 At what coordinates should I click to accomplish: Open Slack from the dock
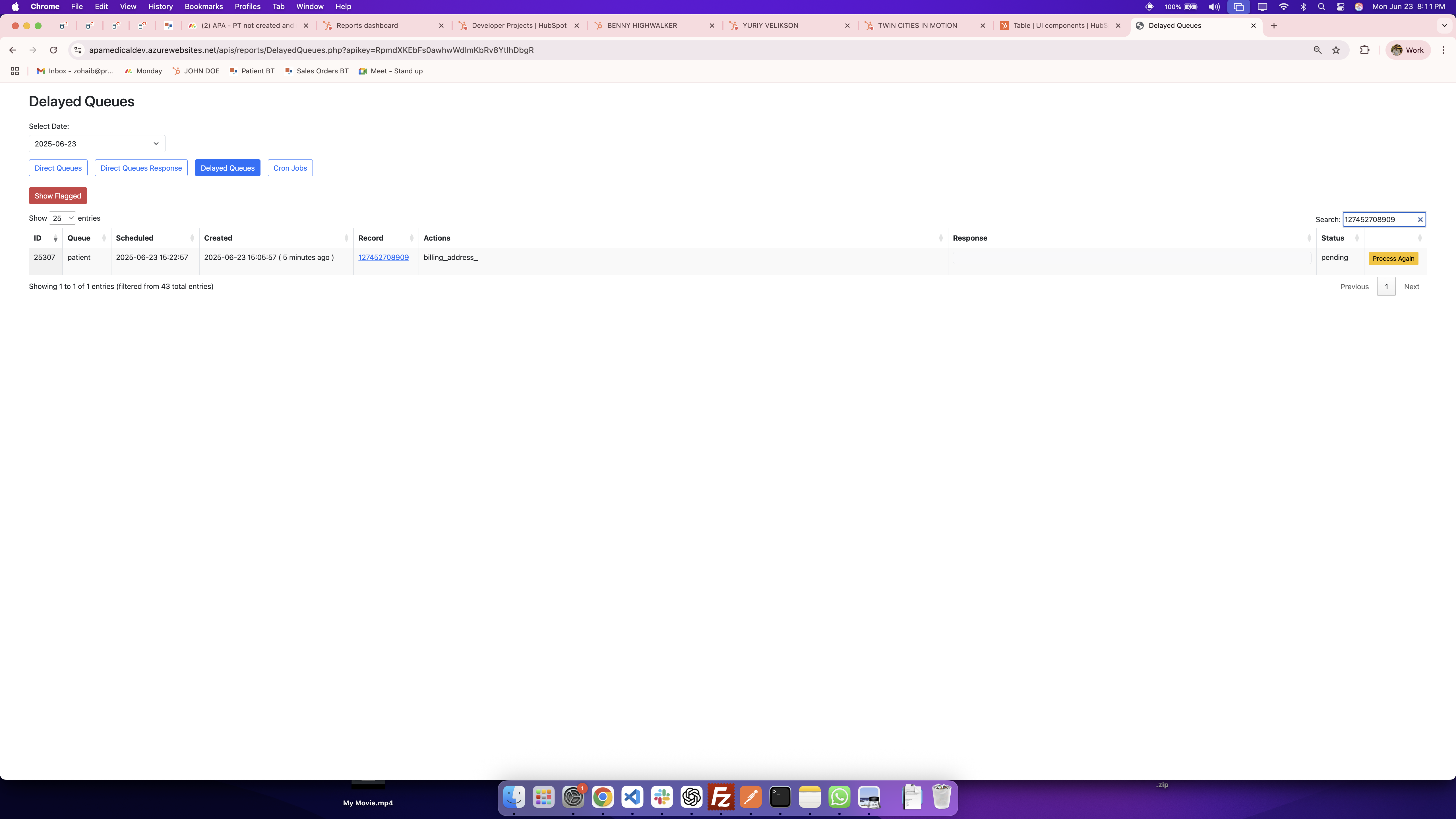[x=661, y=797]
